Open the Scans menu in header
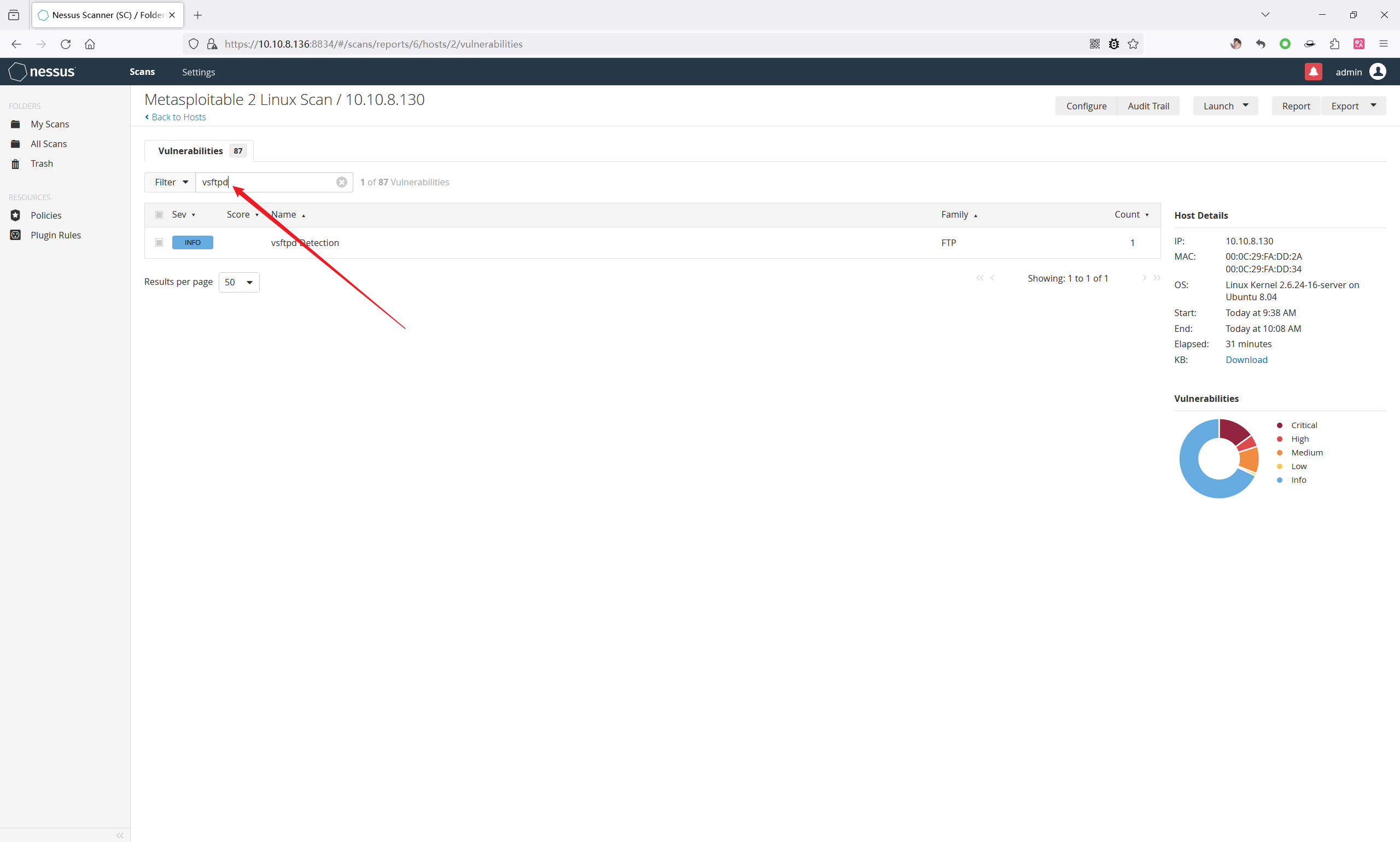The height and width of the screenshot is (842, 1400). point(142,72)
